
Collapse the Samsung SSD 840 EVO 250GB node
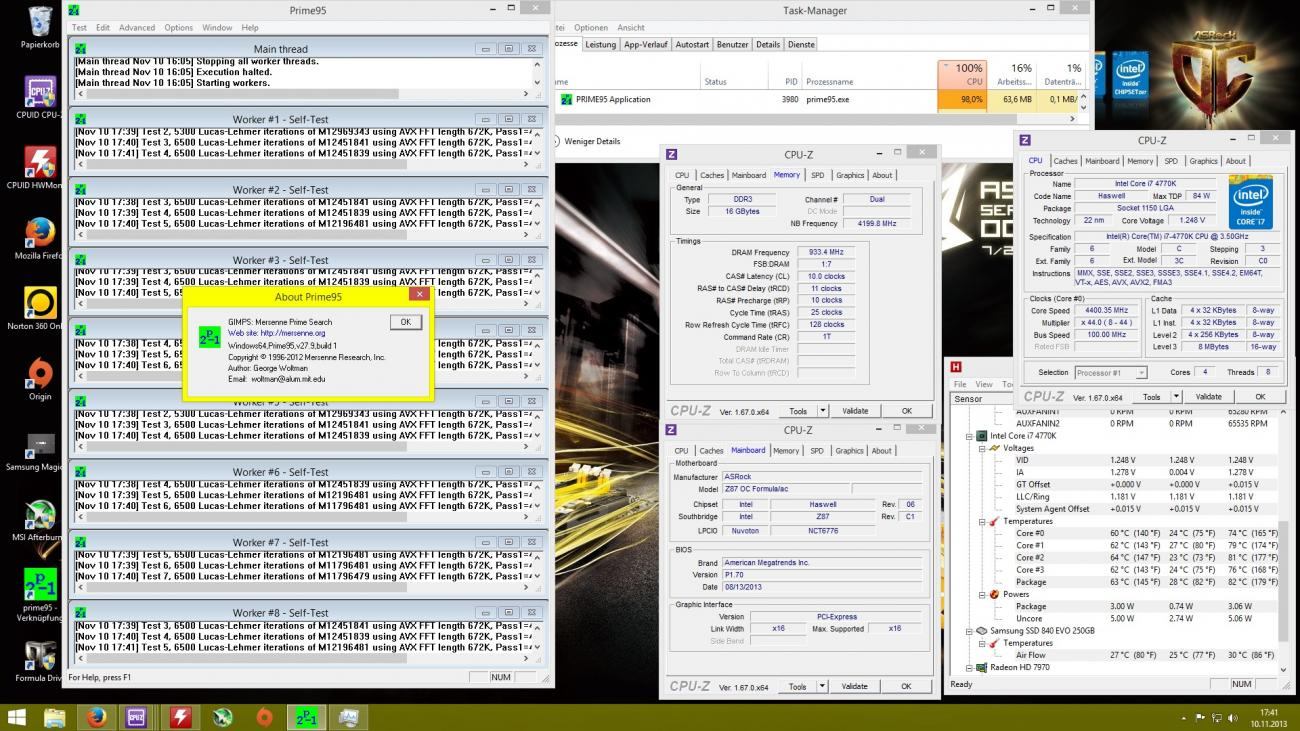click(x=969, y=631)
